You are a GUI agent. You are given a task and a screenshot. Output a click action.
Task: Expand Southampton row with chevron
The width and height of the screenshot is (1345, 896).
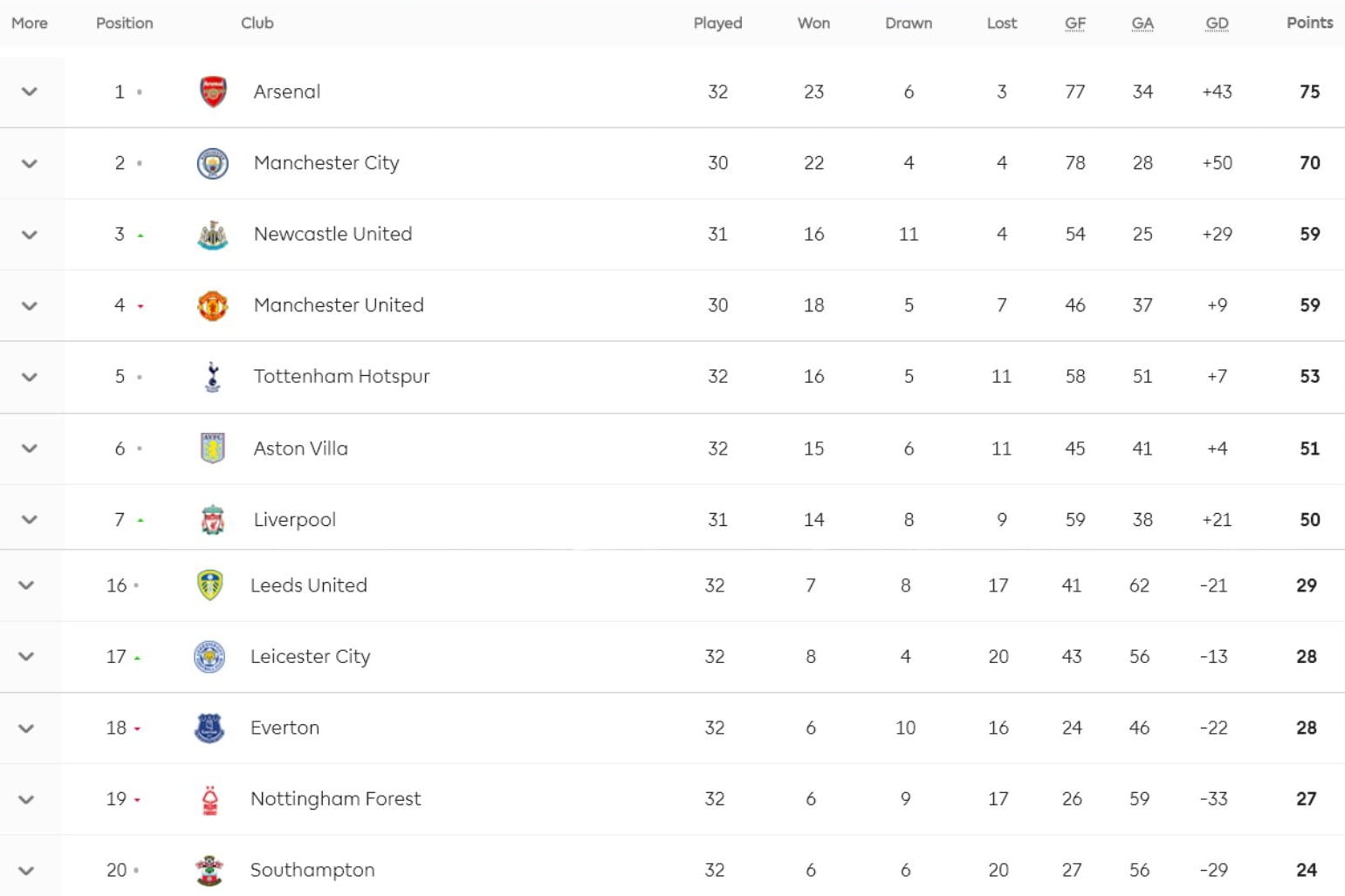[x=26, y=871]
